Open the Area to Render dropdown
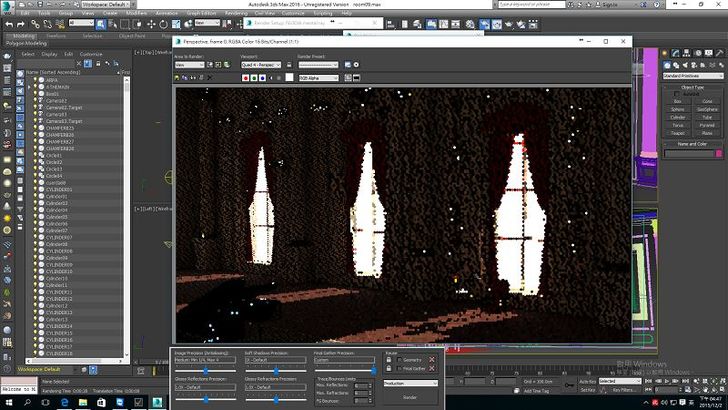Screen dimensions: 728x410 [x=191, y=65]
